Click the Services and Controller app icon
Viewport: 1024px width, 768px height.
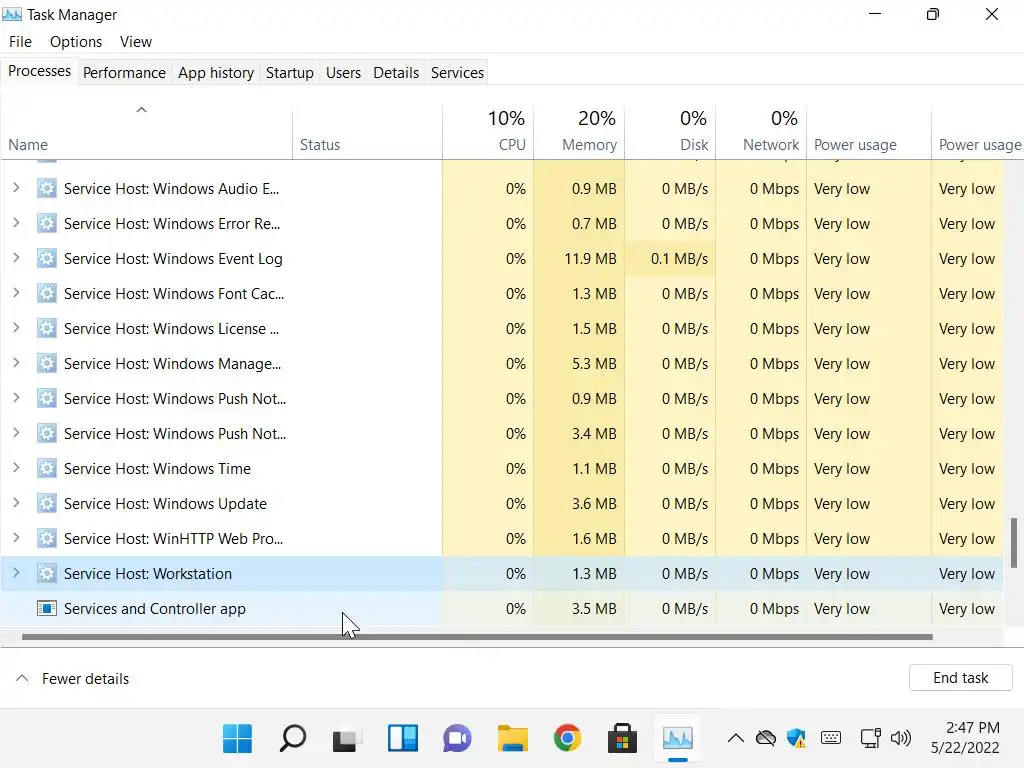click(x=46, y=609)
